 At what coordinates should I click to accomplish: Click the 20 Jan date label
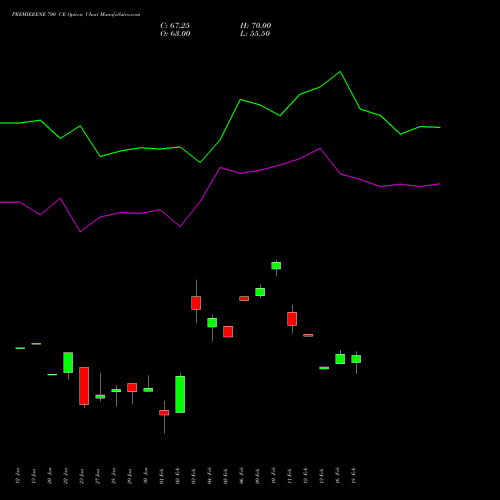[50, 476]
